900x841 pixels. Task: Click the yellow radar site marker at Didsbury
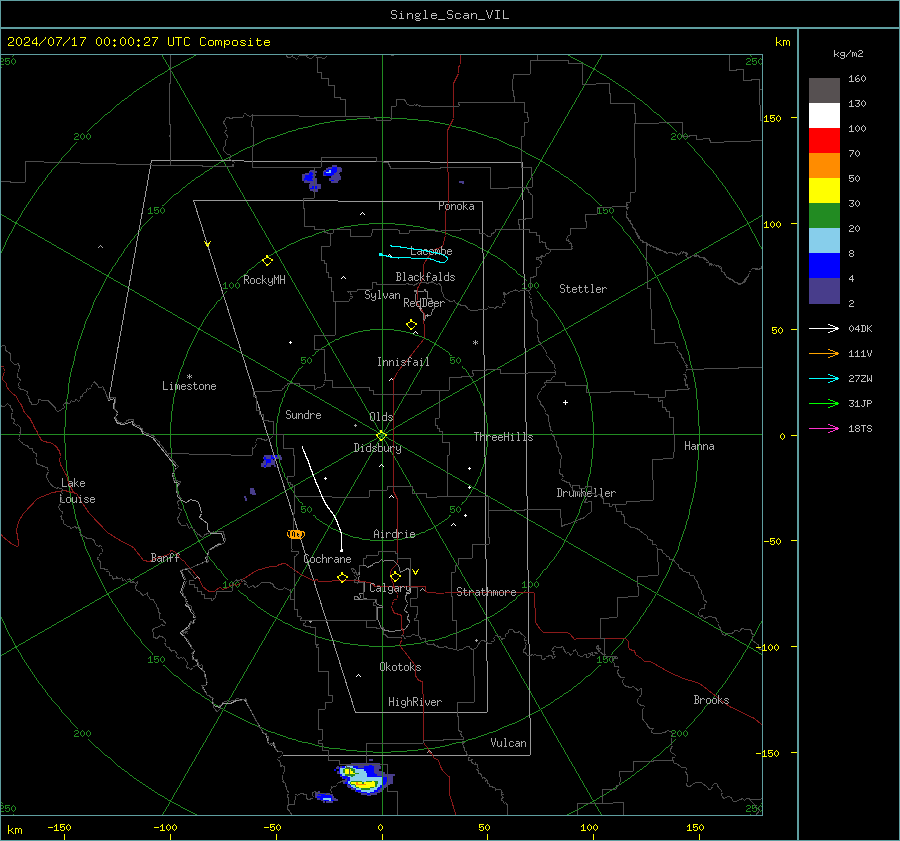(381, 436)
